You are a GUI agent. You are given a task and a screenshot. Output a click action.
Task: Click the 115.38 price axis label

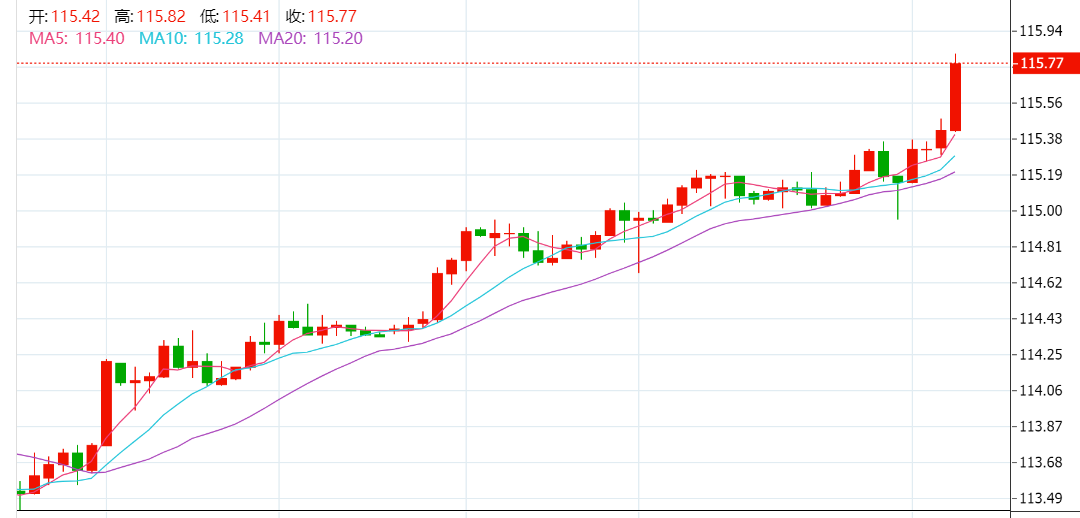(1040, 139)
